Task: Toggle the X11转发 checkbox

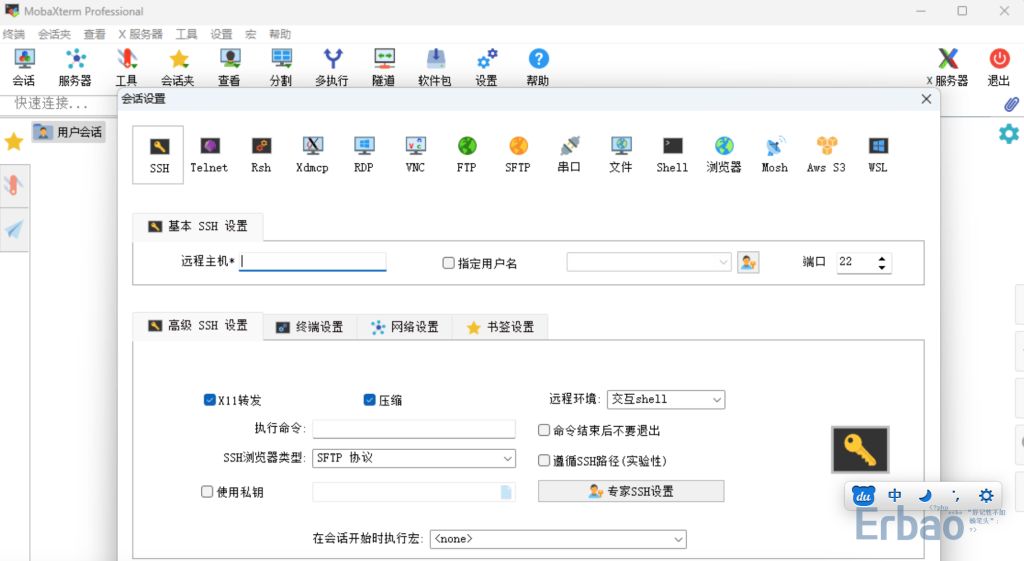Action: pos(210,400)
